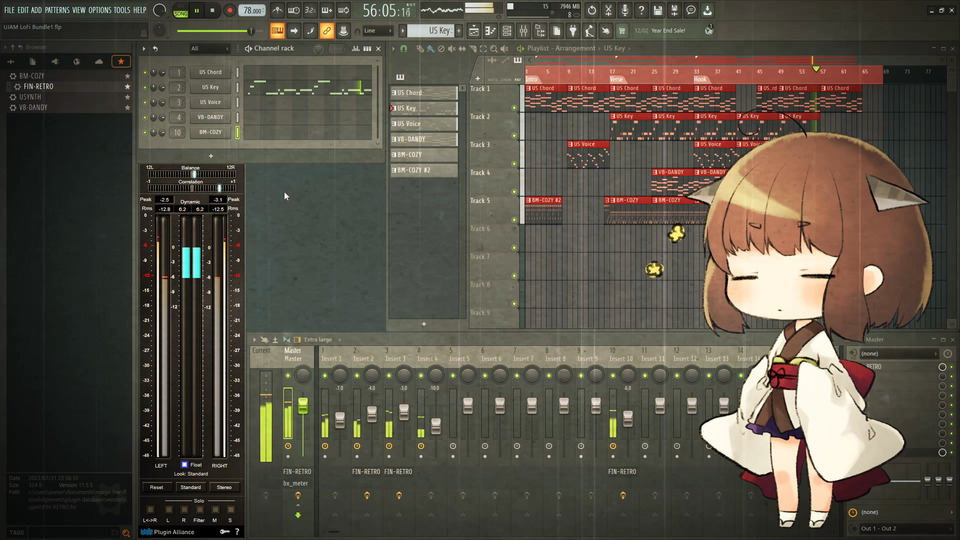Click the microphone recording icon
Screen dimensions: 960x540
coord(624,10)
